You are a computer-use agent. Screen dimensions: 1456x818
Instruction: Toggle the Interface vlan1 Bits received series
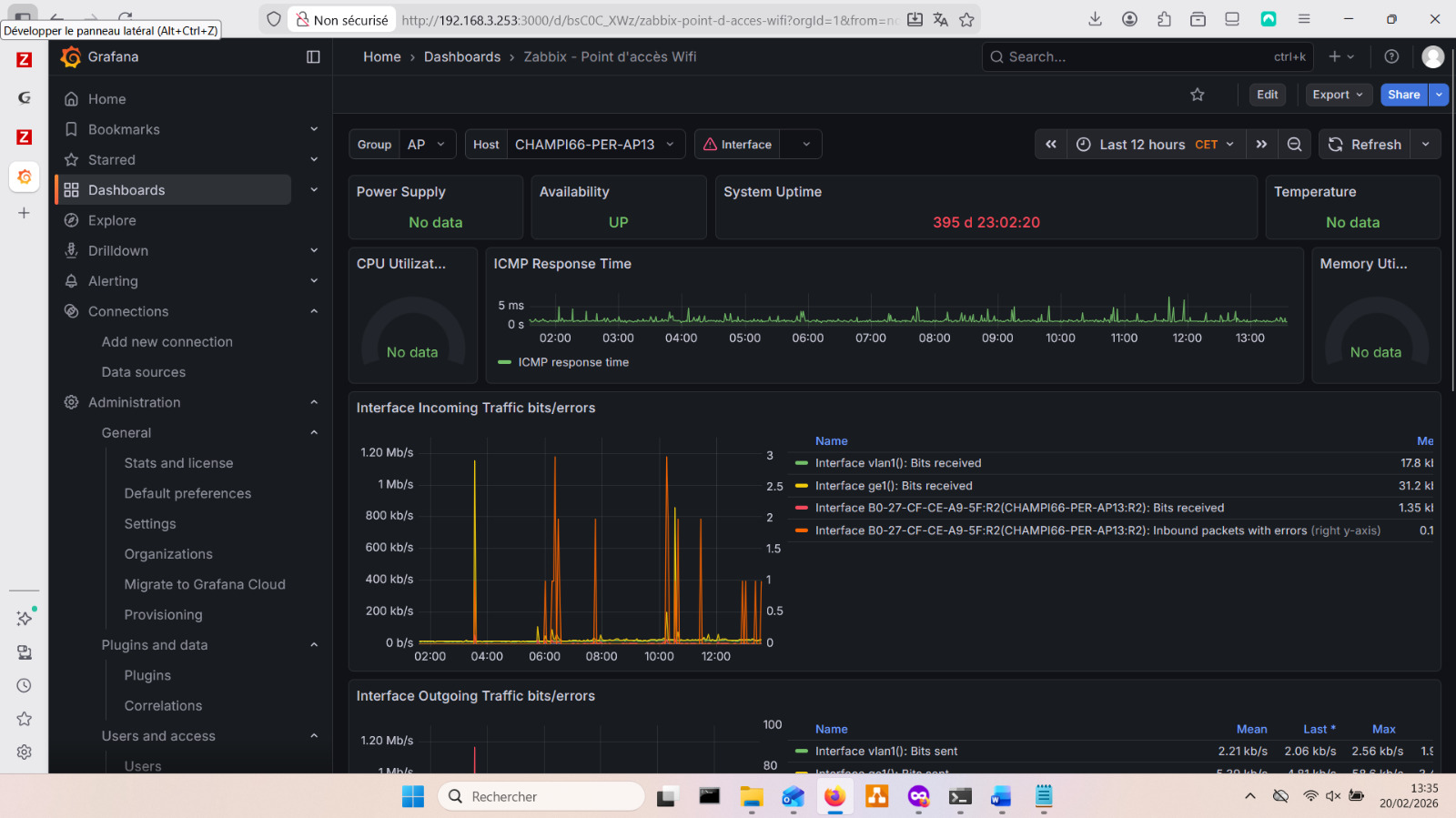898,463
